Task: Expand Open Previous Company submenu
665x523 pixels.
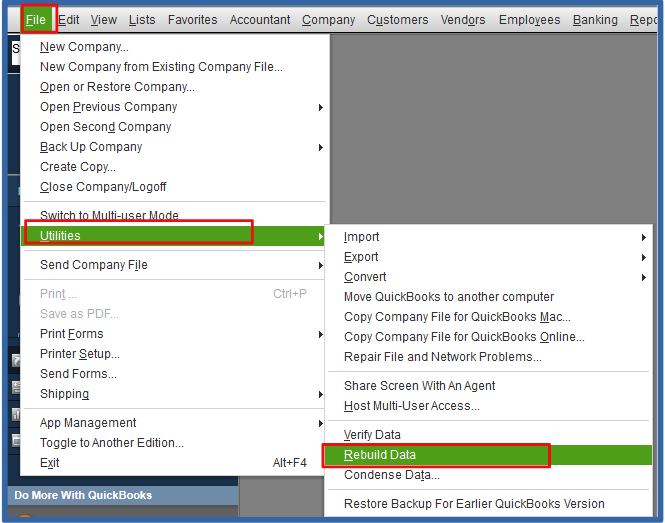Action: [x=174, y=106]
